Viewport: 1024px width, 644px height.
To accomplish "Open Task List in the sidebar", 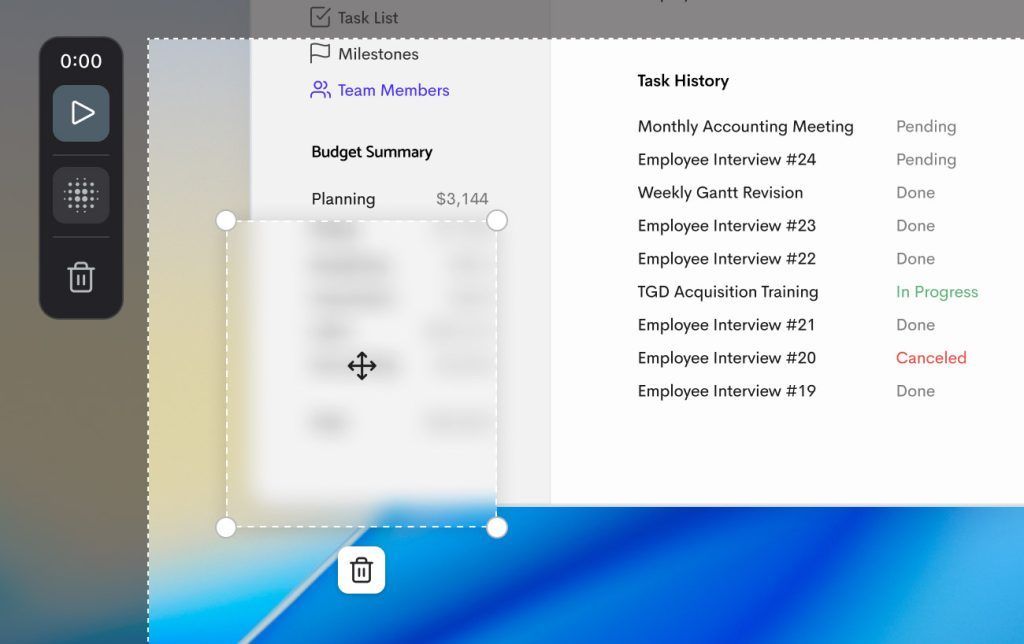I will coord(368,18).
